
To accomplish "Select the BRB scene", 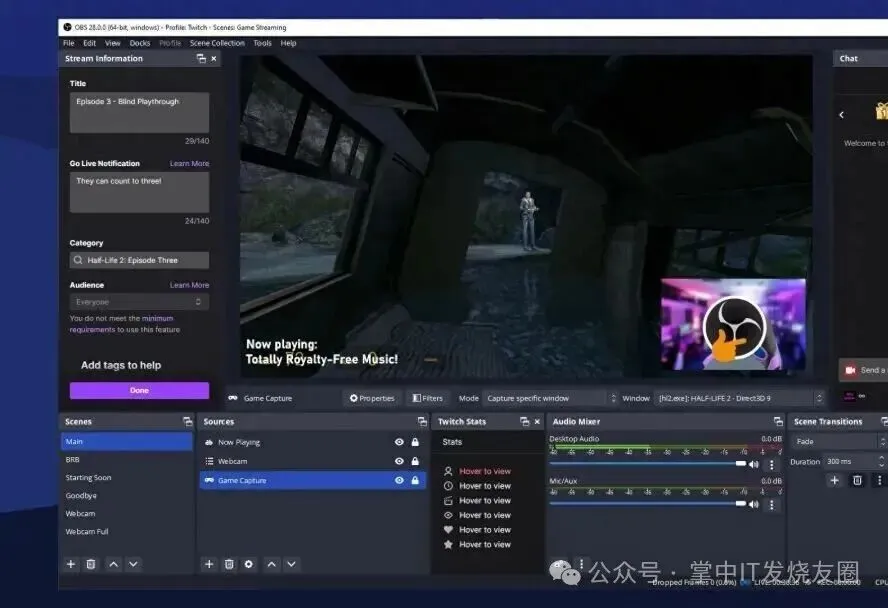I will coord(127,460).
